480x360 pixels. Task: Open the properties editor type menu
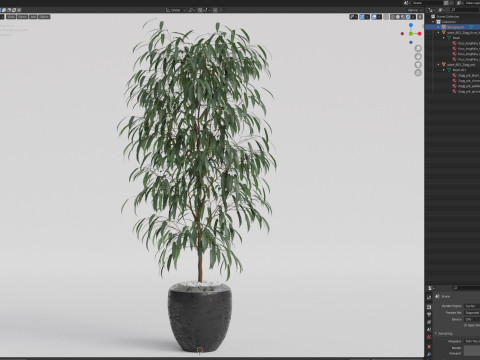coord(431,288)
